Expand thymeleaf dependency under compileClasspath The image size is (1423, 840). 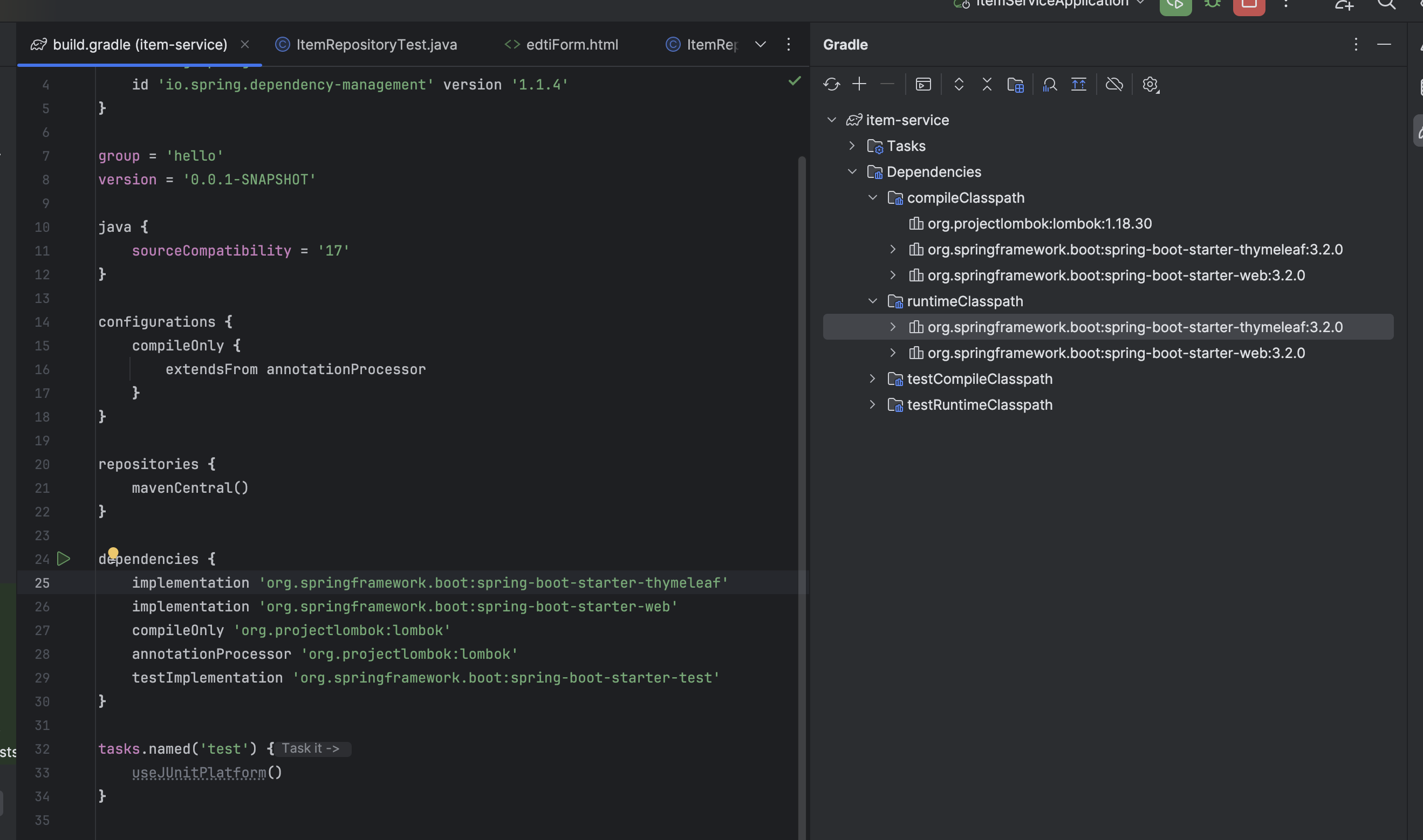[893, 249]
